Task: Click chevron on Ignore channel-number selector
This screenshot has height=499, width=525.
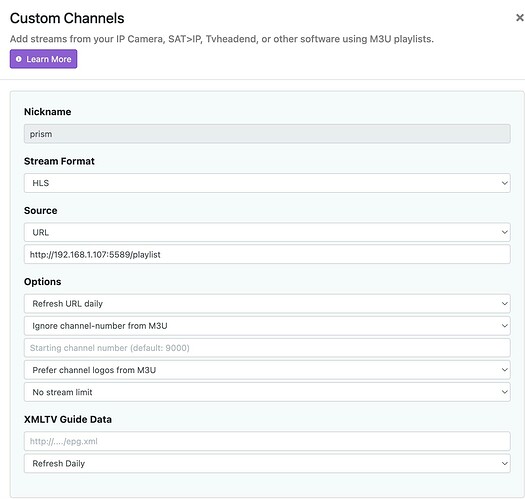Action: (504, 326)
